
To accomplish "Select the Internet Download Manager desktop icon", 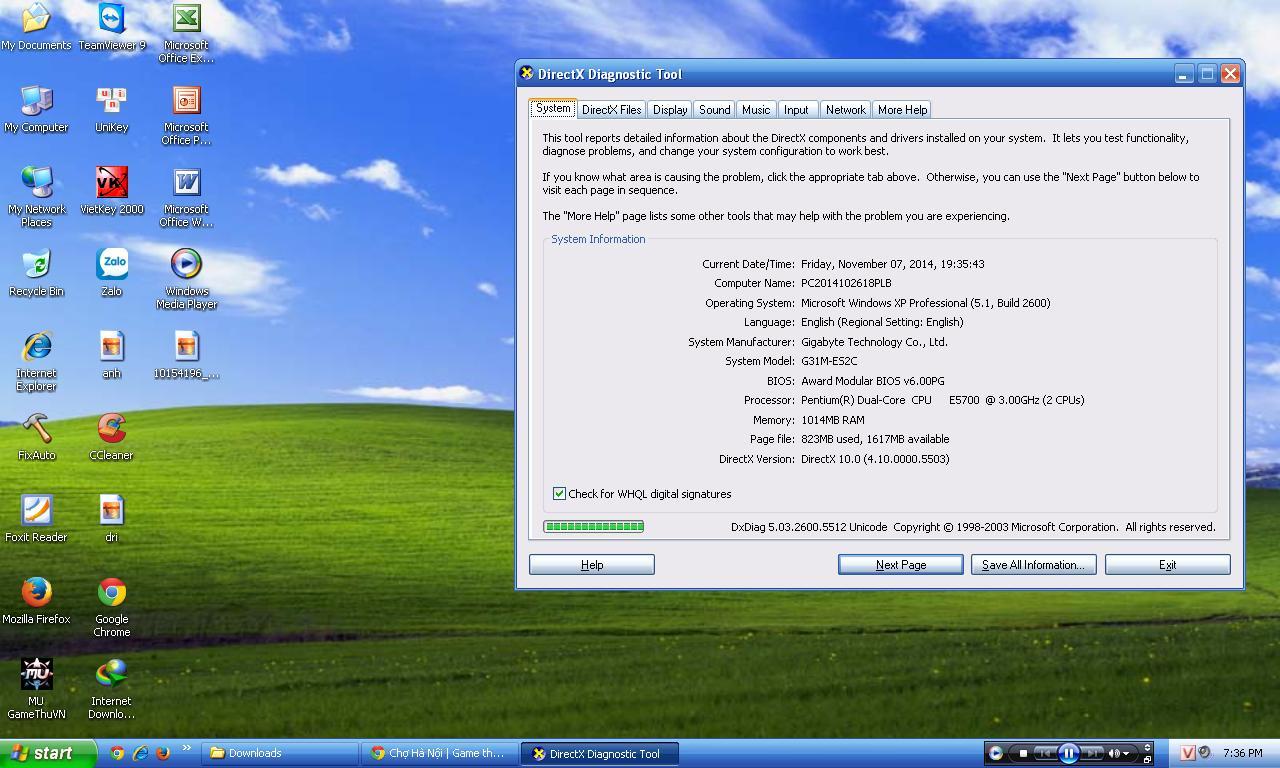I will click(111, 688).
